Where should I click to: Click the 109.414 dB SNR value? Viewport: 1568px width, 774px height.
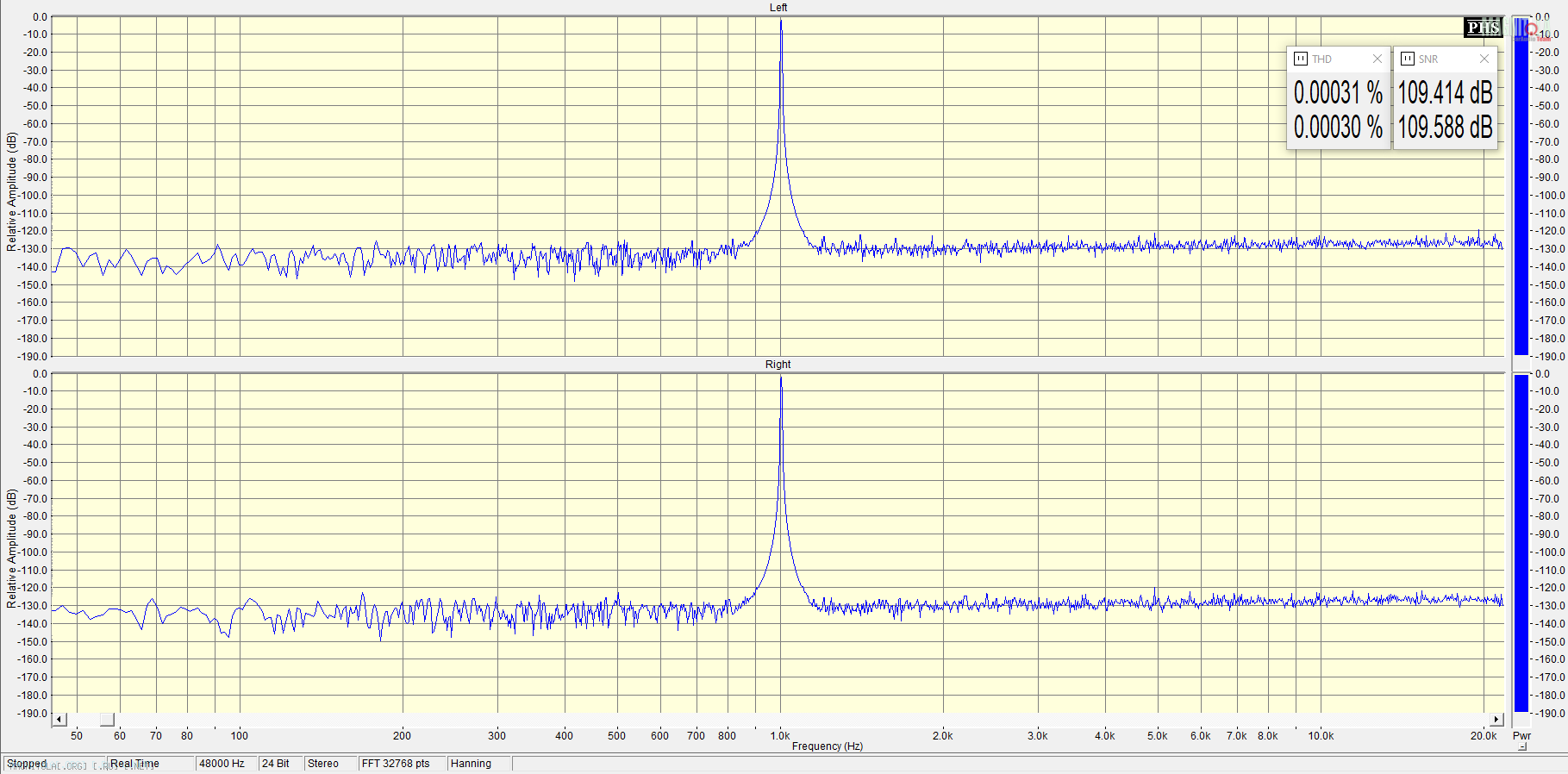pyautogui.click(x=1445, y=92)
